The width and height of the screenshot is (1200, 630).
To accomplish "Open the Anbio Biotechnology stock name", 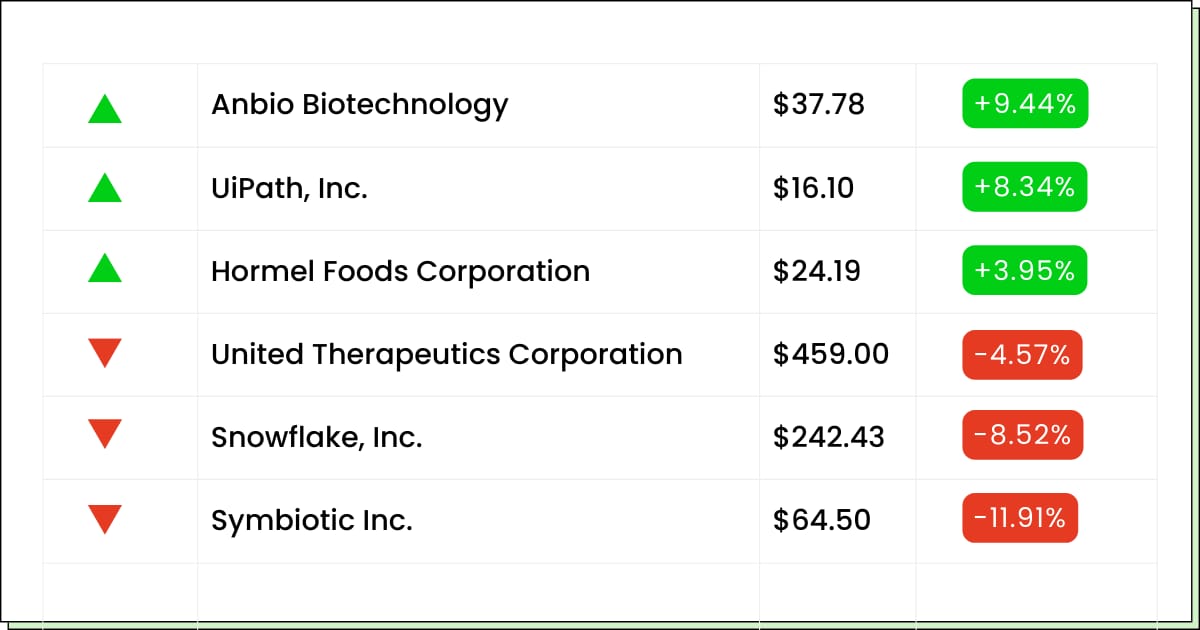I will tap(359, 104).
